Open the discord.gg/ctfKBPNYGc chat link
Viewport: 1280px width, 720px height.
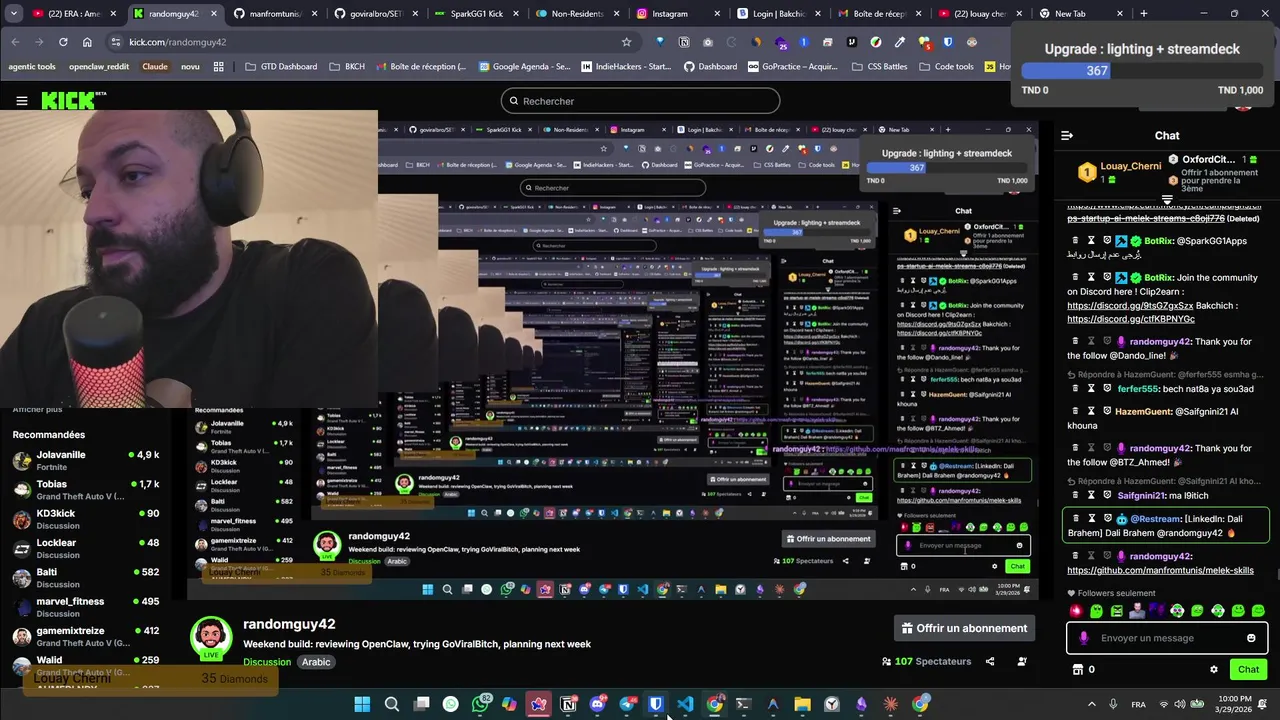coord(1131,319)
